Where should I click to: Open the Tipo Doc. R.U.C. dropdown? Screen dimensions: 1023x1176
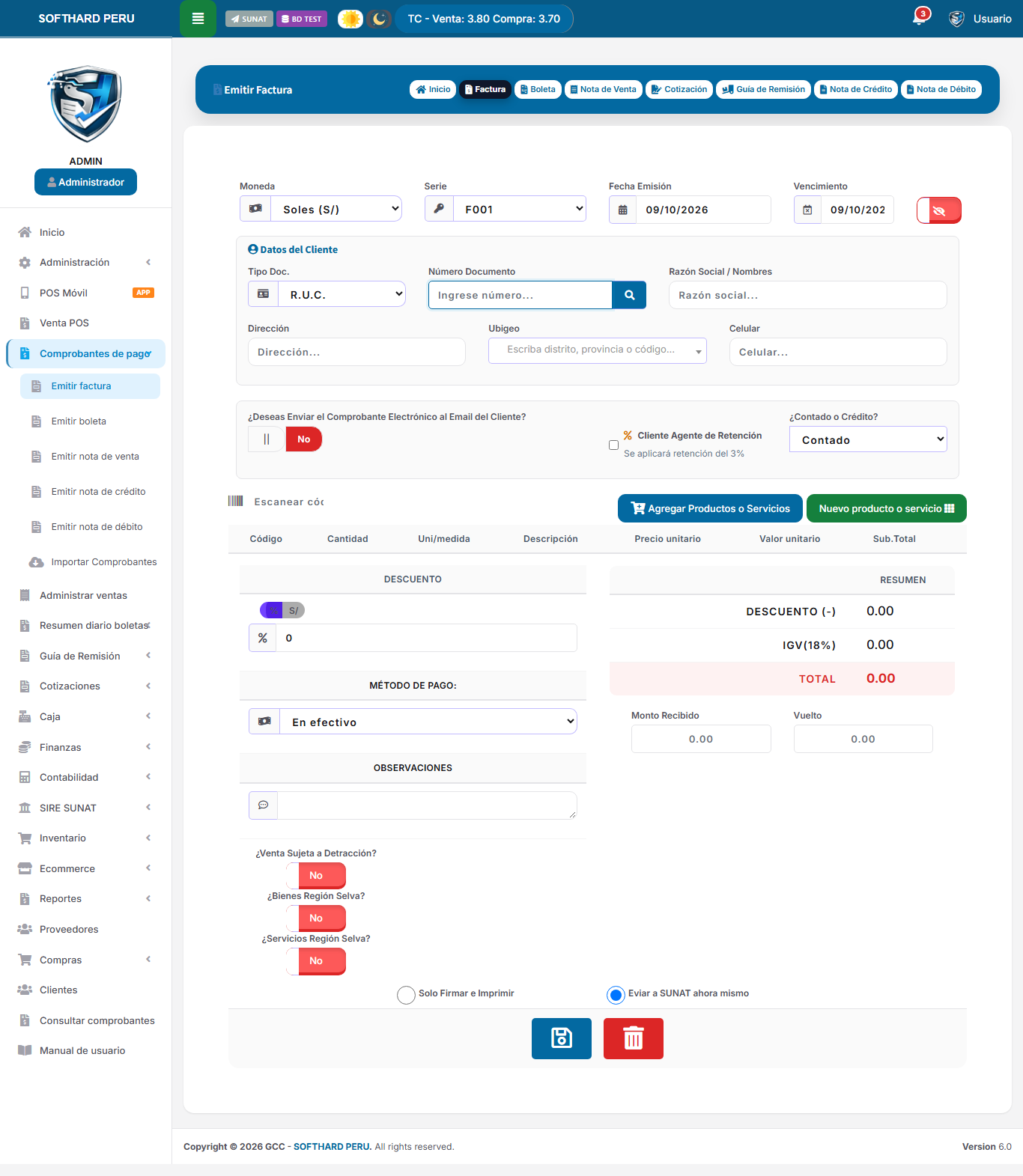342,294
